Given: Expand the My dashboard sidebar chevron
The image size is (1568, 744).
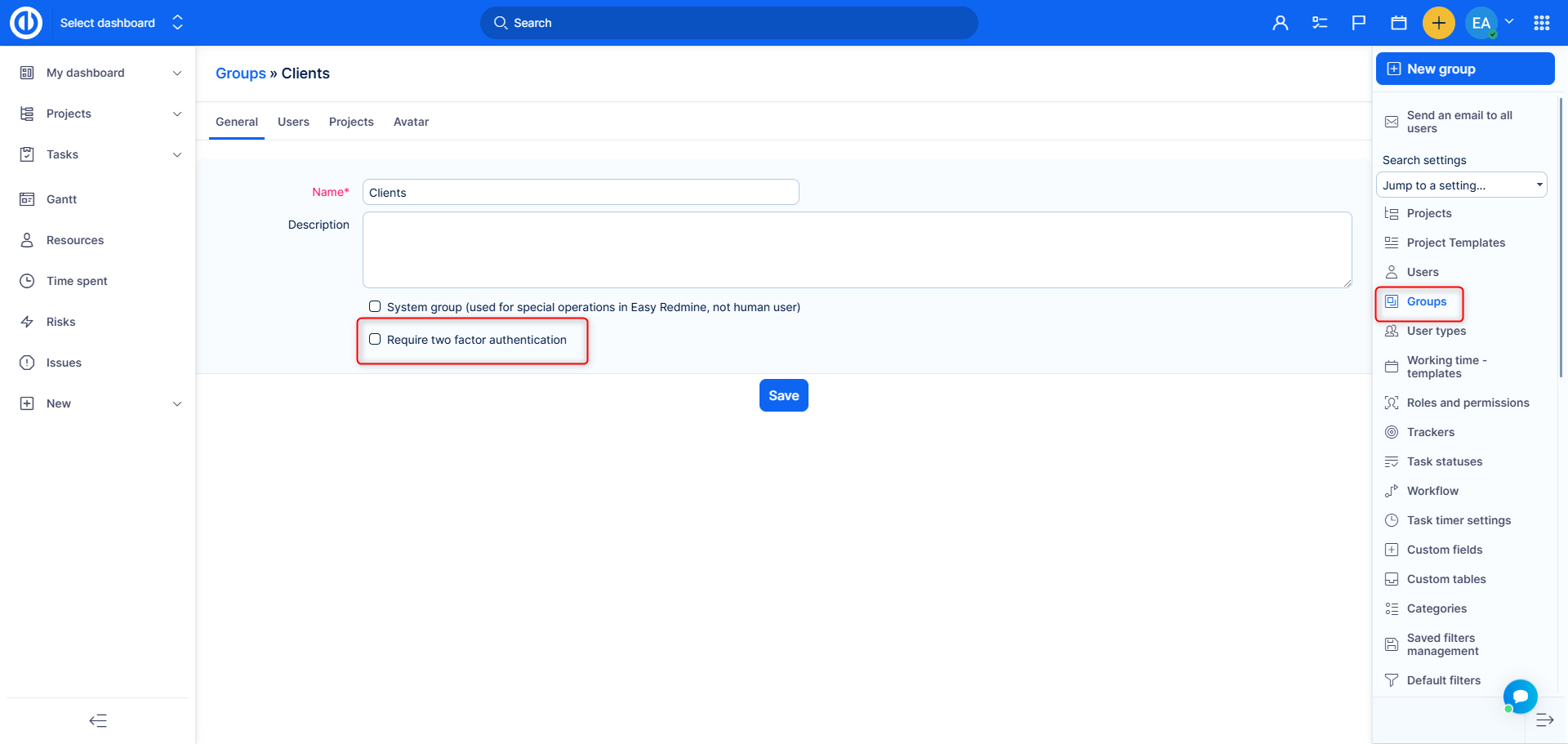Looking at the screenshot, I should pyautogui.click(x=177, y=73).
